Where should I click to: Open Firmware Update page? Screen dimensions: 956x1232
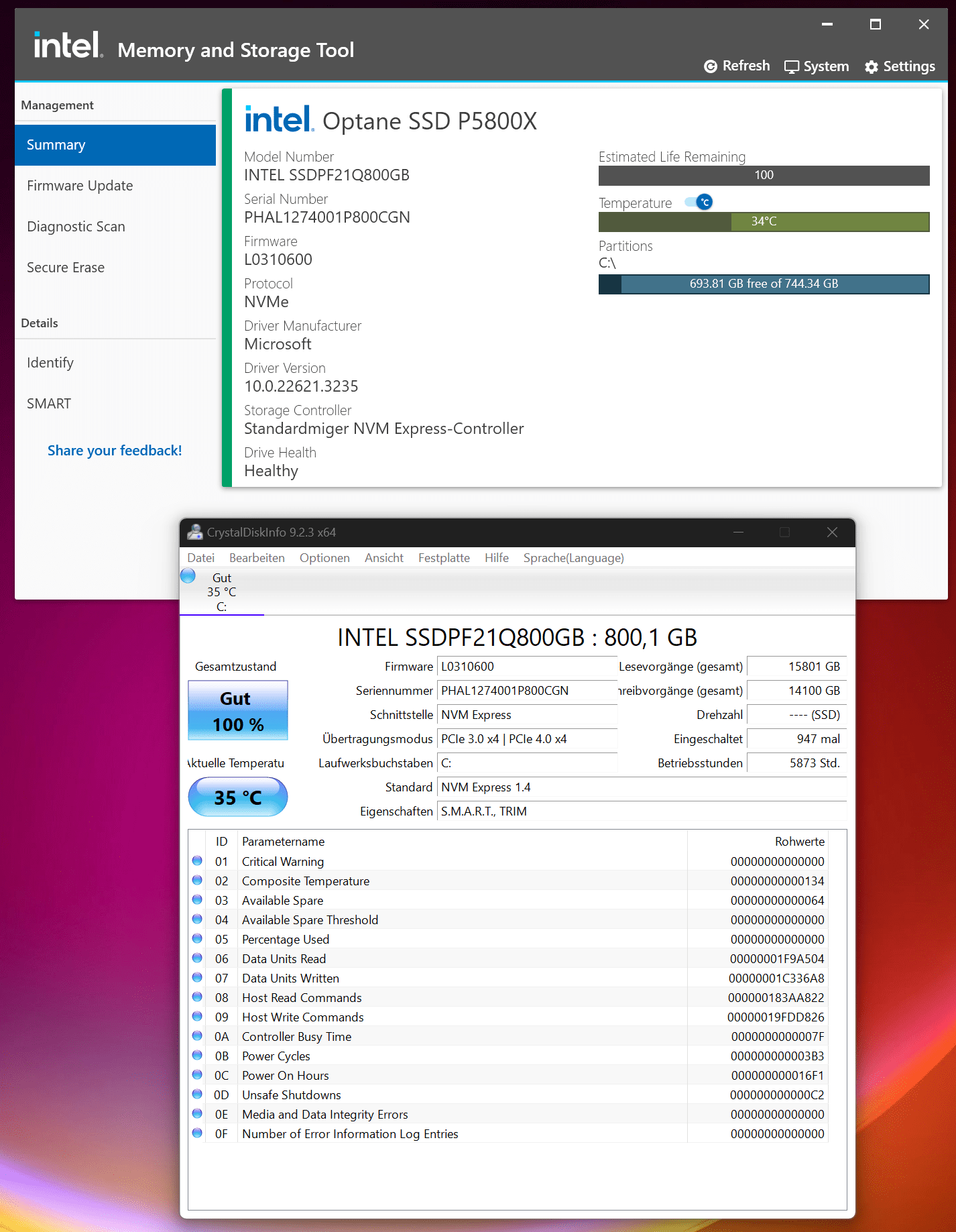pos(115,186)
